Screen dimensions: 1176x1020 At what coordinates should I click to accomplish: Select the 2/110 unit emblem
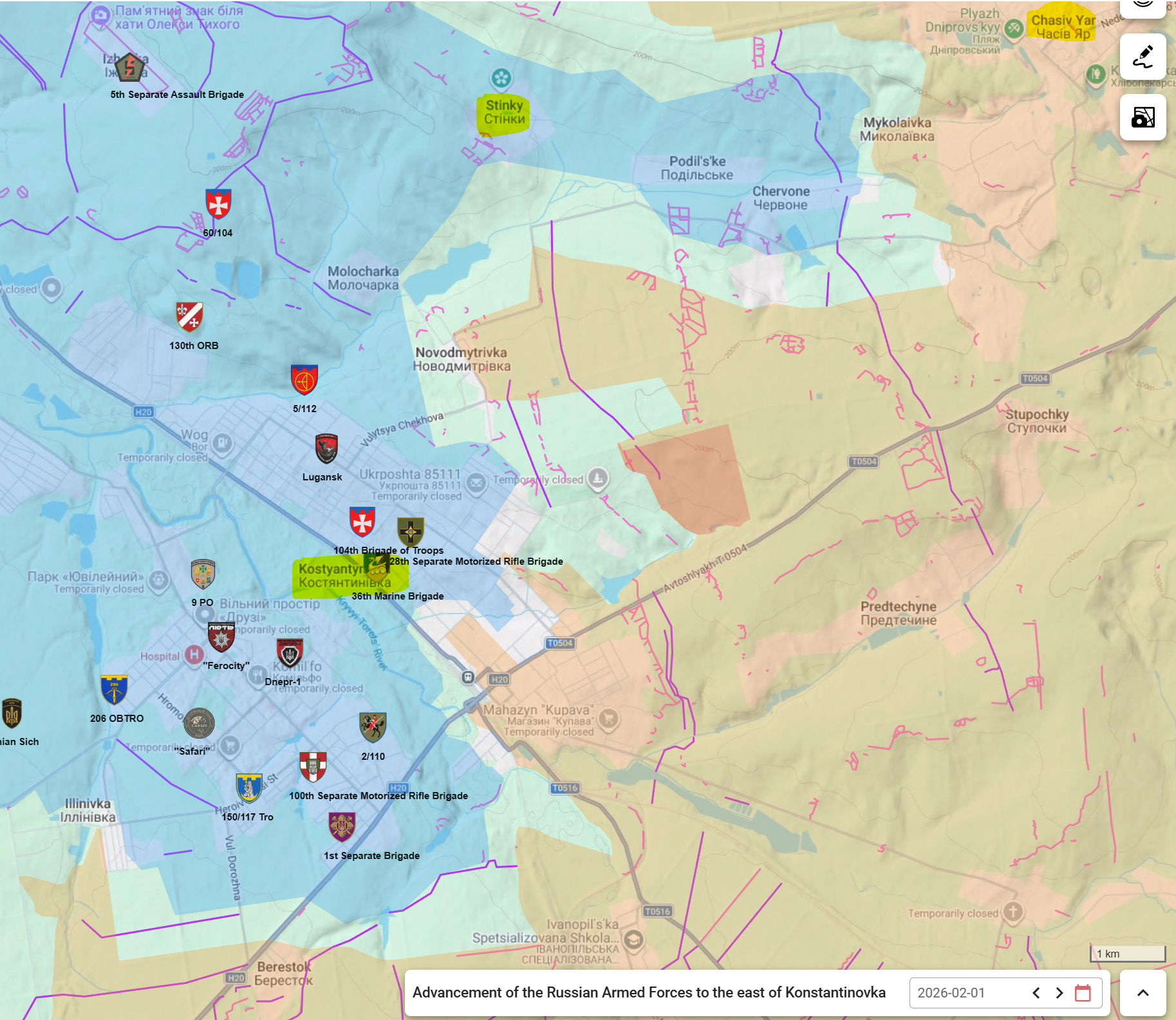pos(373,728)
